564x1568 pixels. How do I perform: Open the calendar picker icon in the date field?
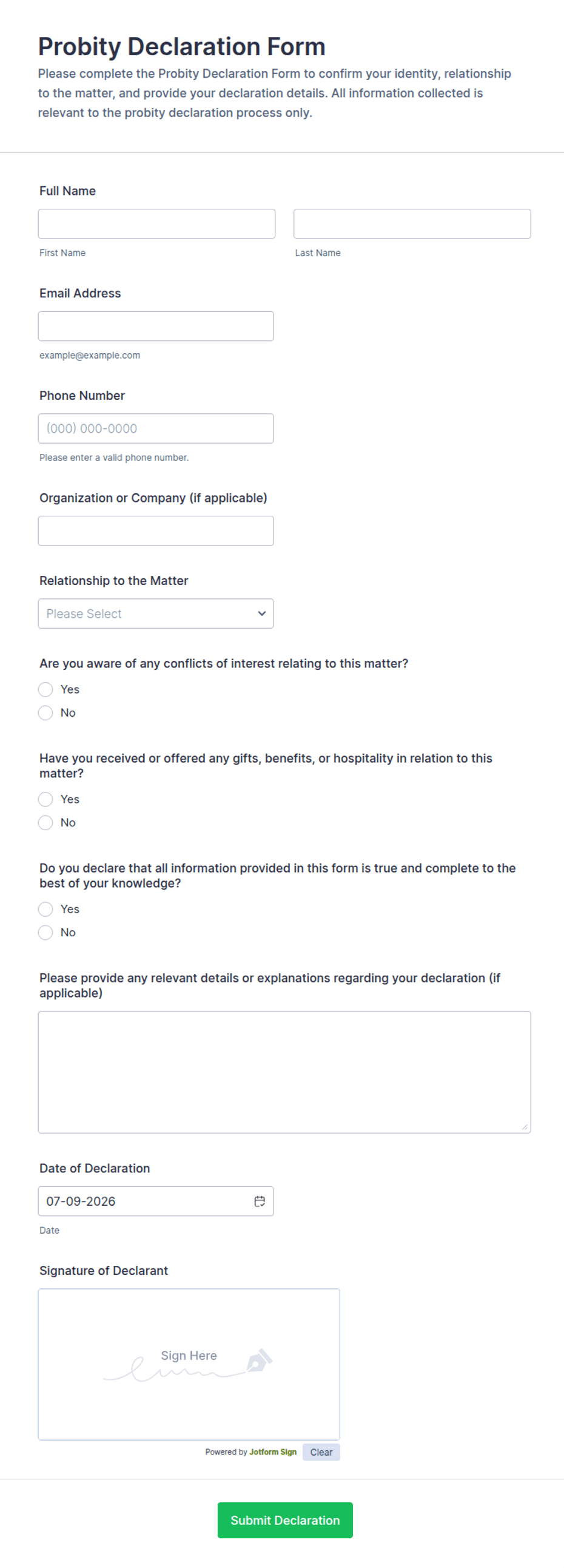click(259, 1201)
